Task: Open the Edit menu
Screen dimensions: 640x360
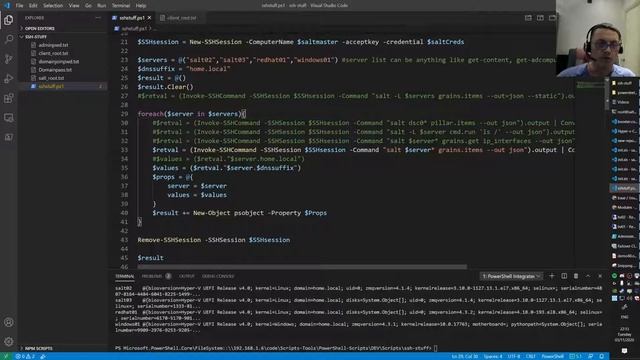Action: (x=33, y=6)
